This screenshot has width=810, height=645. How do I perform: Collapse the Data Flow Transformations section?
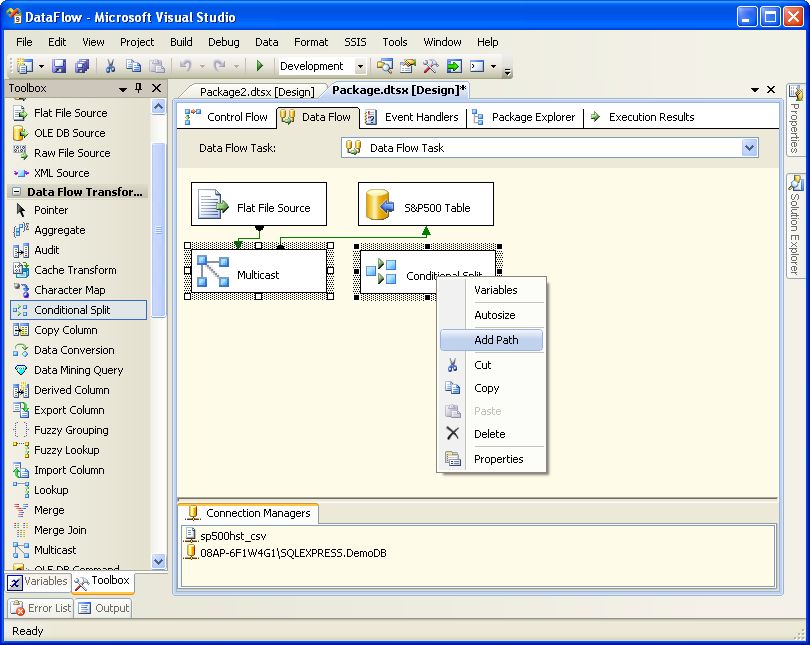click(16, 192)
